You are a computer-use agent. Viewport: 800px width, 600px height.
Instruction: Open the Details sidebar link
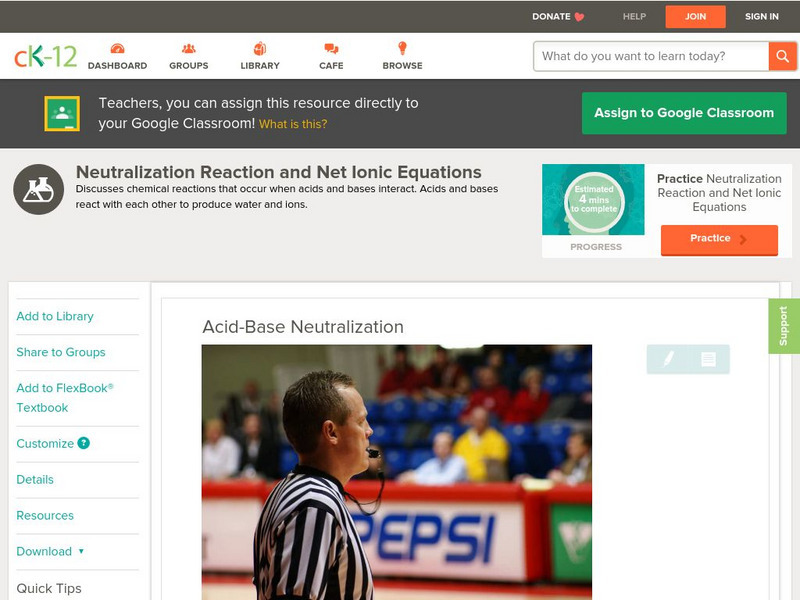[35, 479]
